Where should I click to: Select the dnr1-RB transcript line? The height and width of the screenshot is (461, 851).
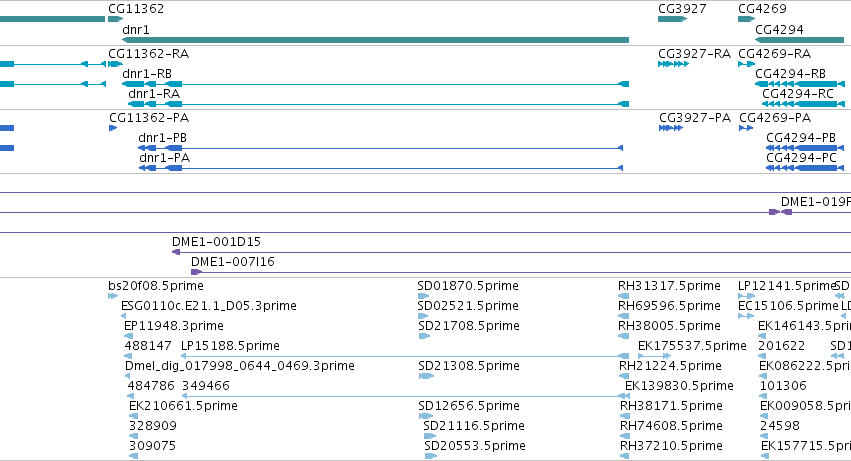coord(376,84)
